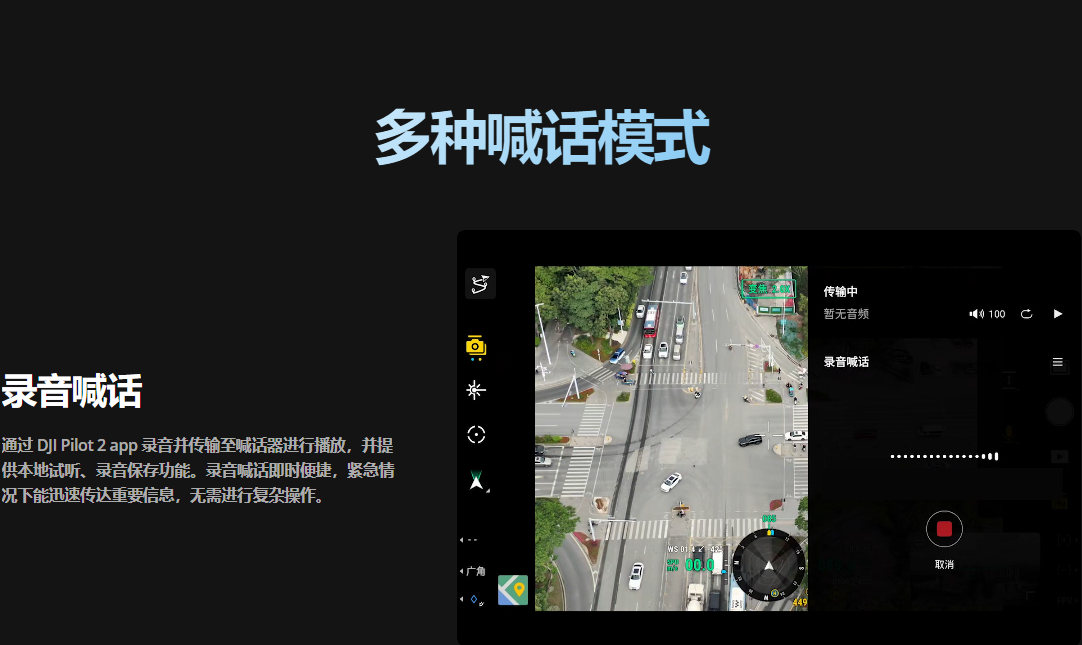Open the map thumbnail in bottom-left corner
1082x645 pixels.
(x=513, y=590)
